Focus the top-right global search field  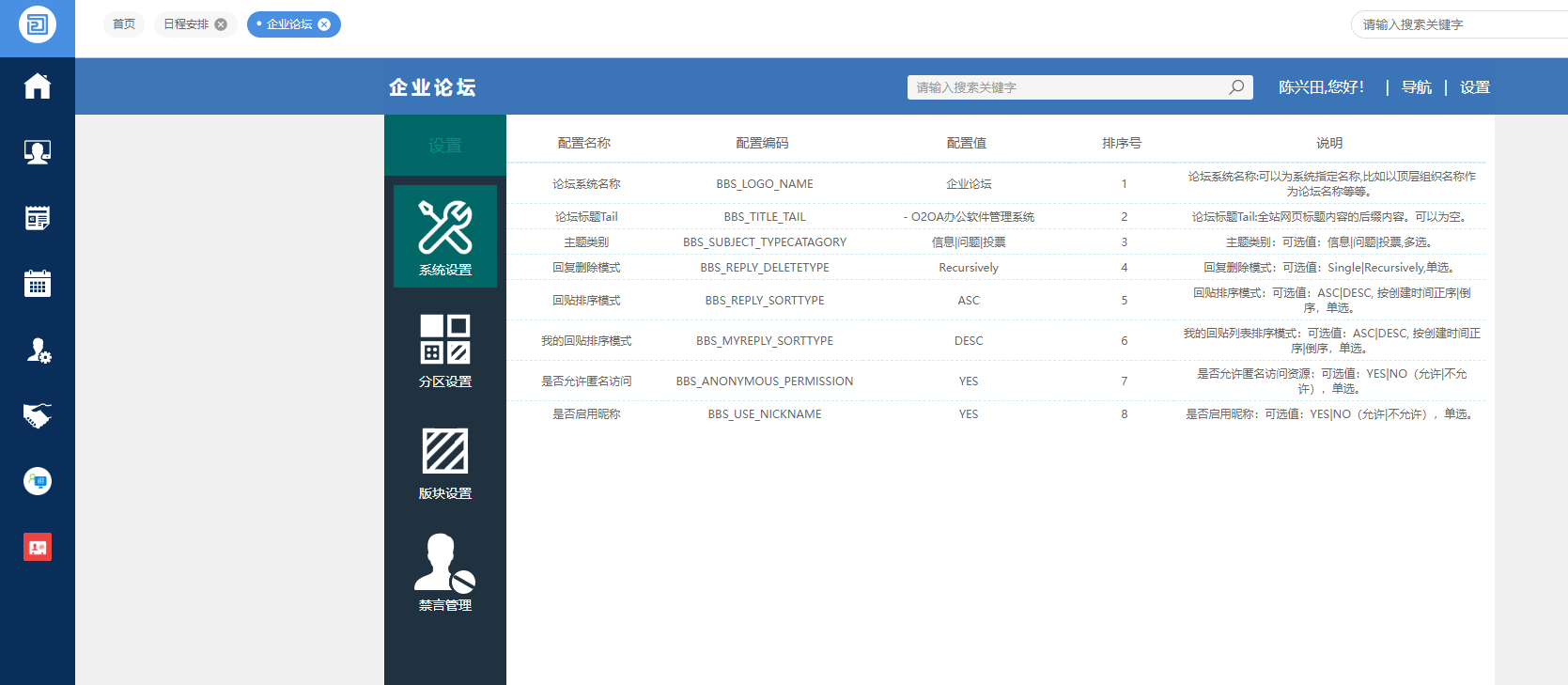[x=1459, y=24]
